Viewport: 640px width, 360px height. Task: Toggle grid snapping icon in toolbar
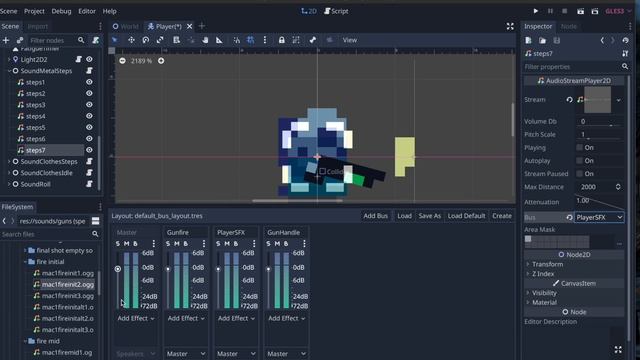click(251, 40)
